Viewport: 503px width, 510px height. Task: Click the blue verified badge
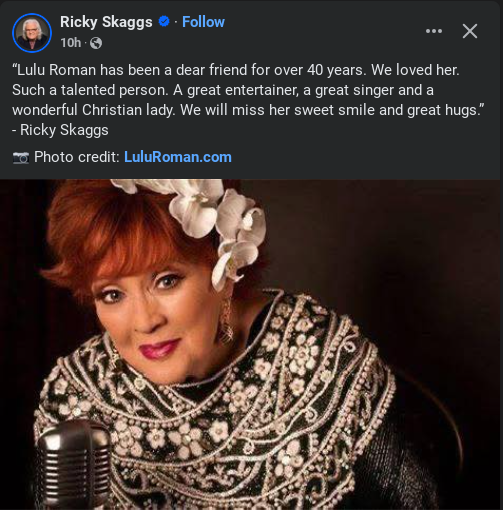[x=163, y=22]
